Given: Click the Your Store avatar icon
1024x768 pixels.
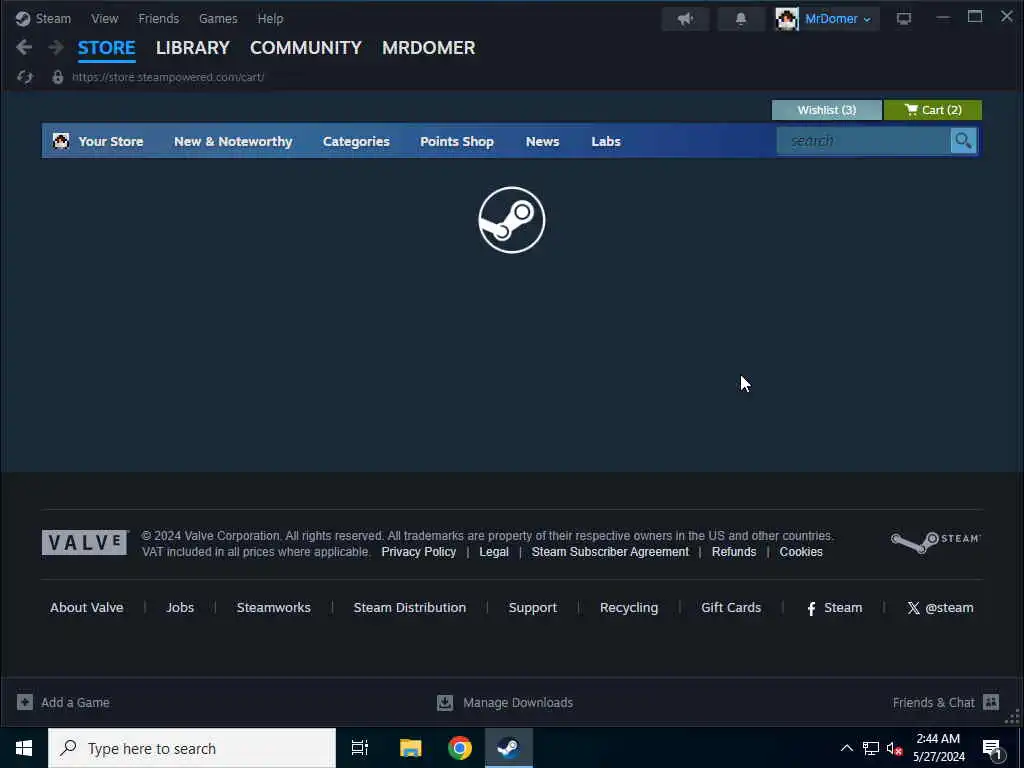Looking at the screenshot, I should point(61,141).
